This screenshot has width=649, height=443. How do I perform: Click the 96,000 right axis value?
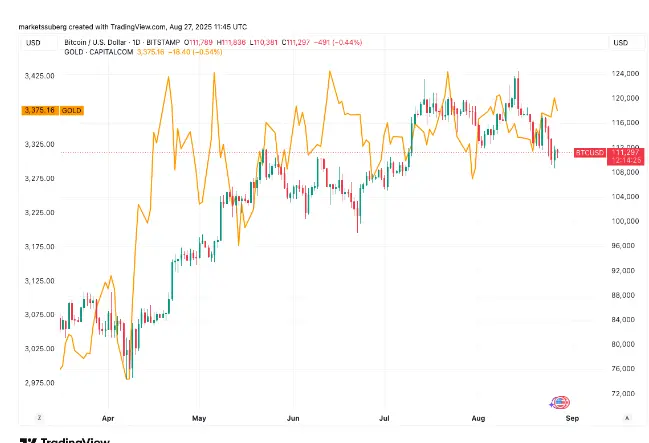coord(623,246)
